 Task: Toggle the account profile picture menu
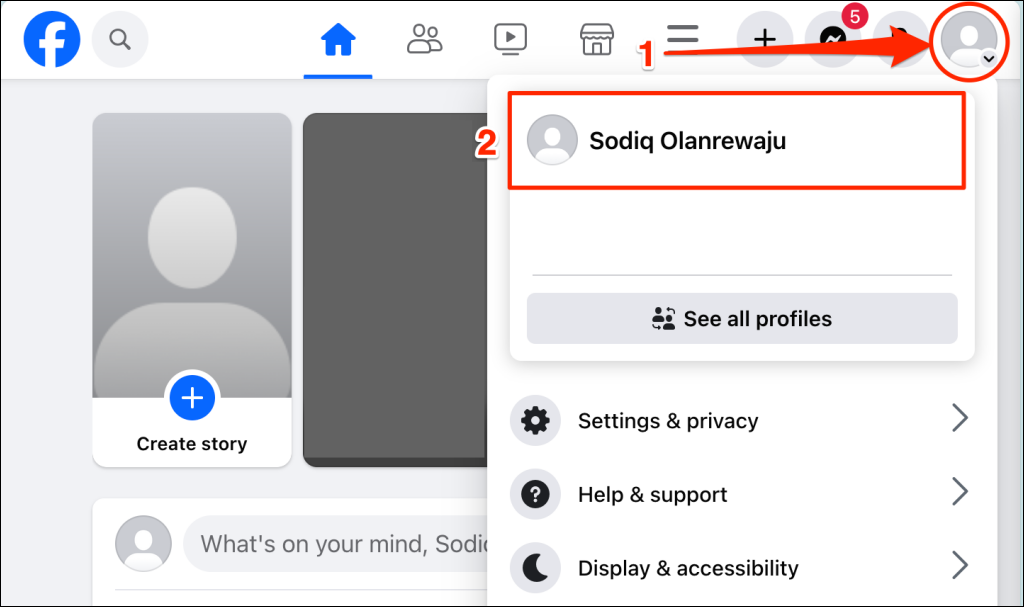pos(967,40)
